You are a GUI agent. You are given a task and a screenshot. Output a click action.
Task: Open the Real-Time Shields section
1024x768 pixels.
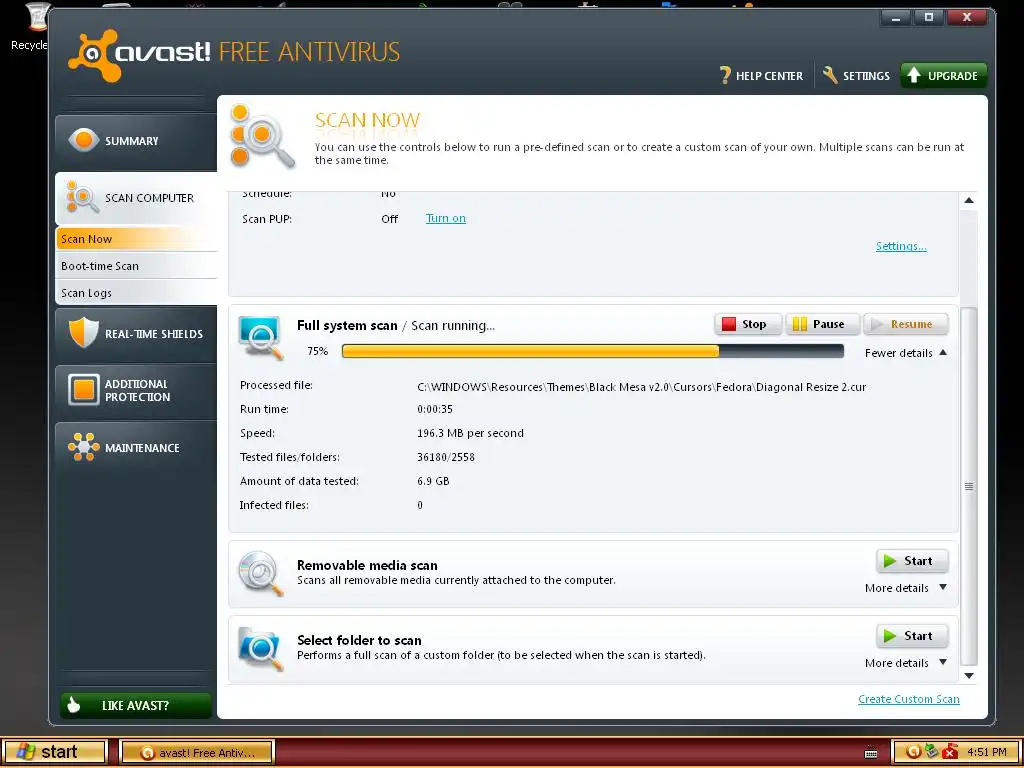(136, 334)
